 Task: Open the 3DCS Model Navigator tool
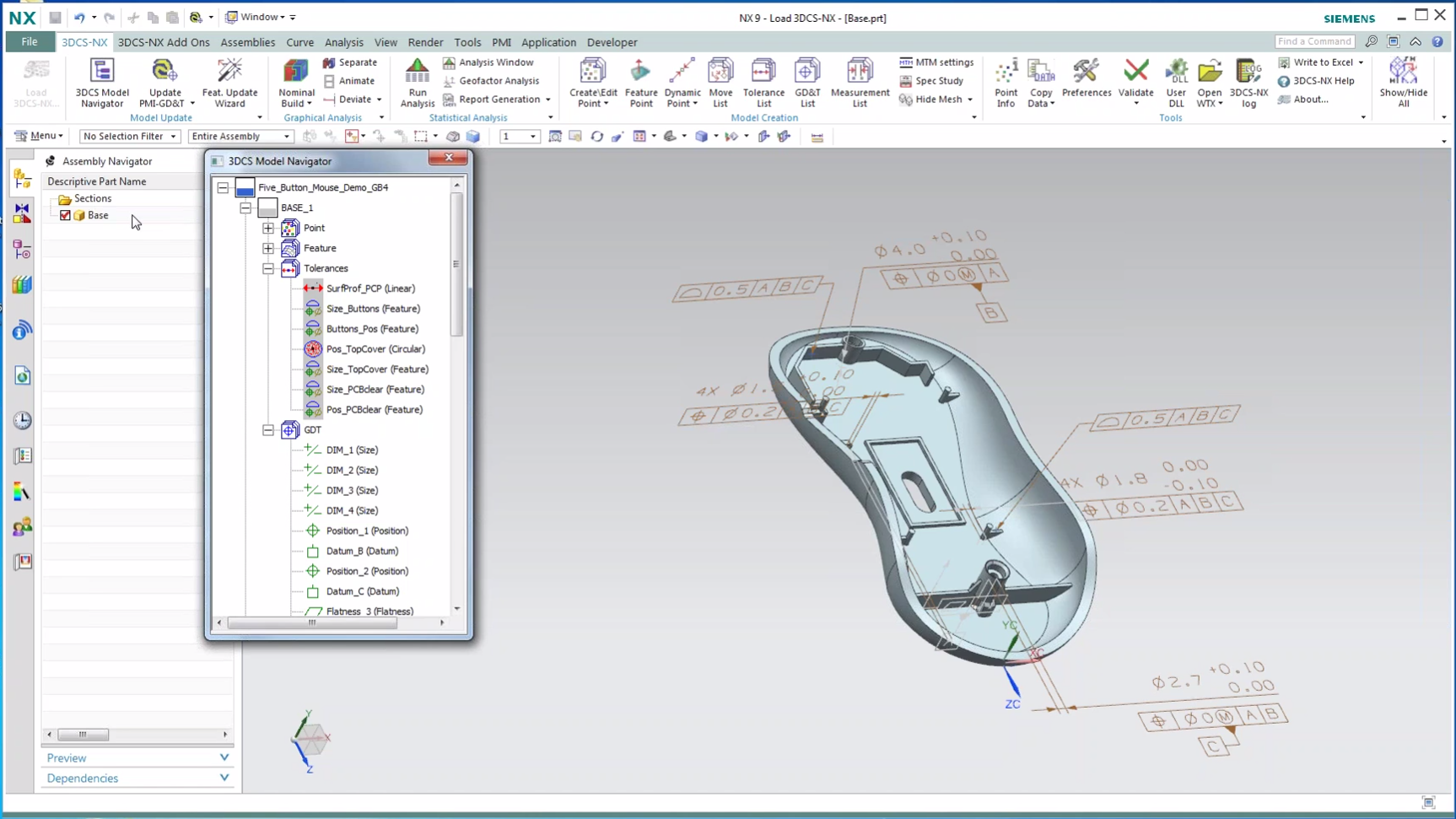pyautogui.click(x=101, y=80)
